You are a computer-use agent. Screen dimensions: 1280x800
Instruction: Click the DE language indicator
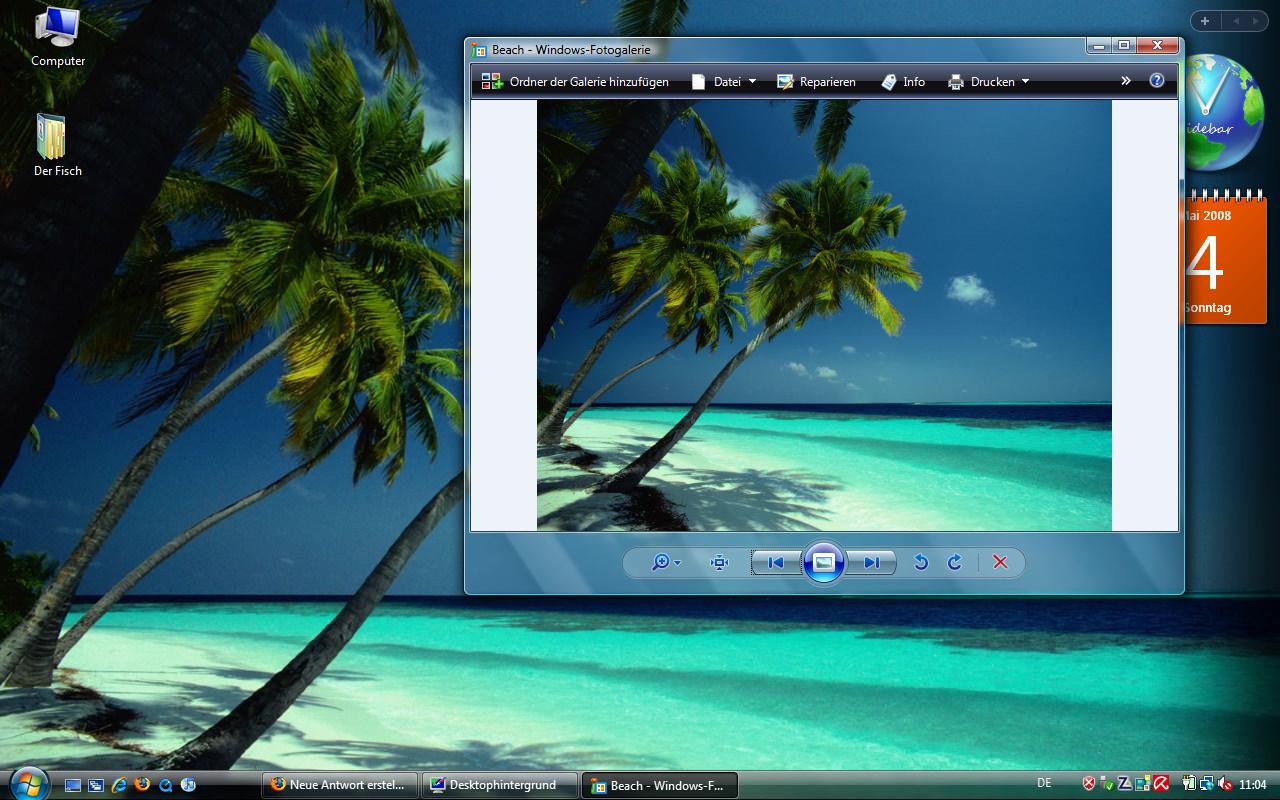[1044, 784]
